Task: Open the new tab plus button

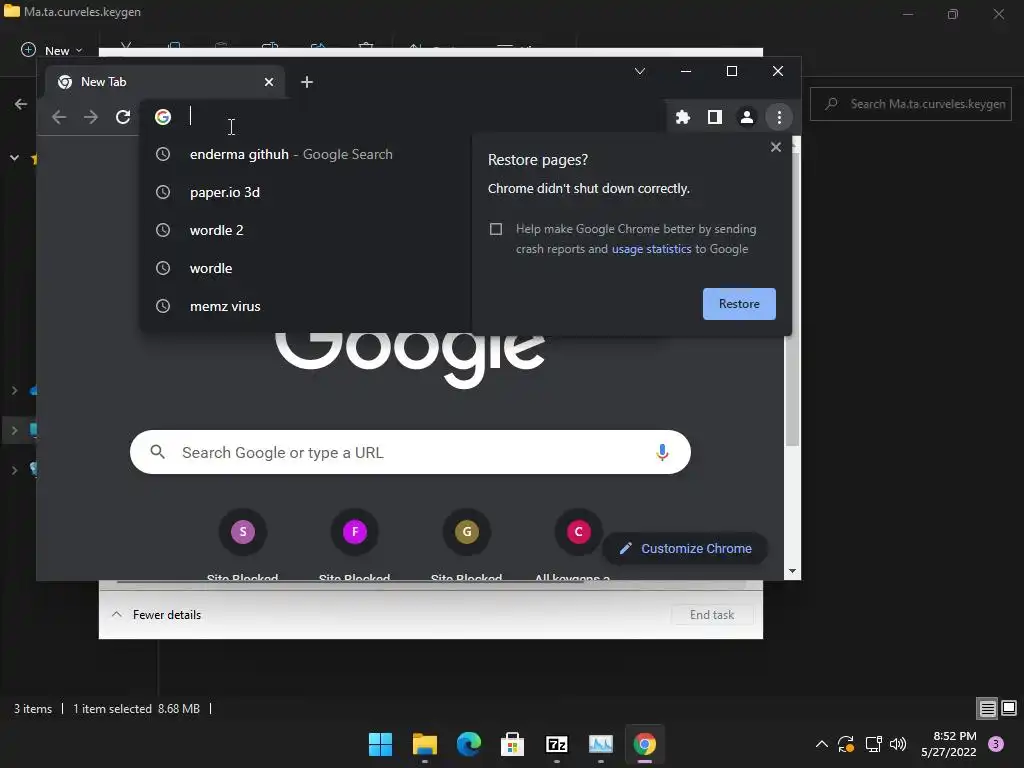Action: click(306, 82)
